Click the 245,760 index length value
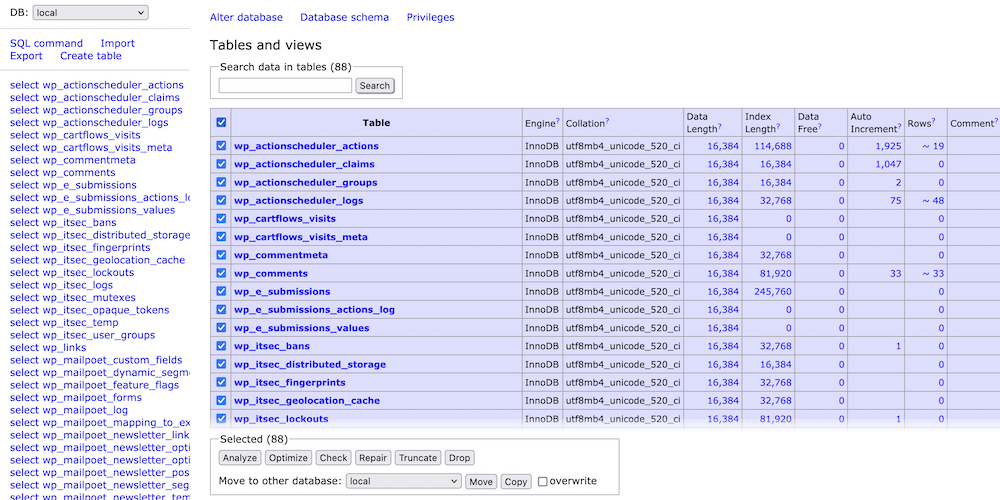The image size is (1000, 500). coord(773,291)
